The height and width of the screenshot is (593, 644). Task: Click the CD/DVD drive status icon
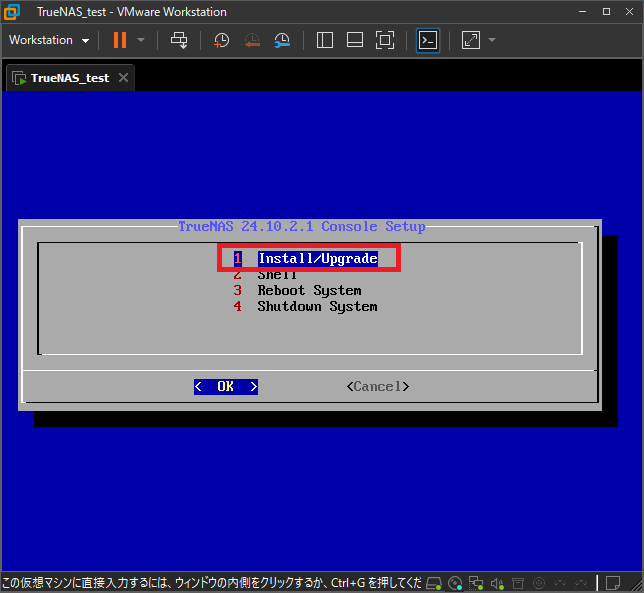[x=455, y=583]
